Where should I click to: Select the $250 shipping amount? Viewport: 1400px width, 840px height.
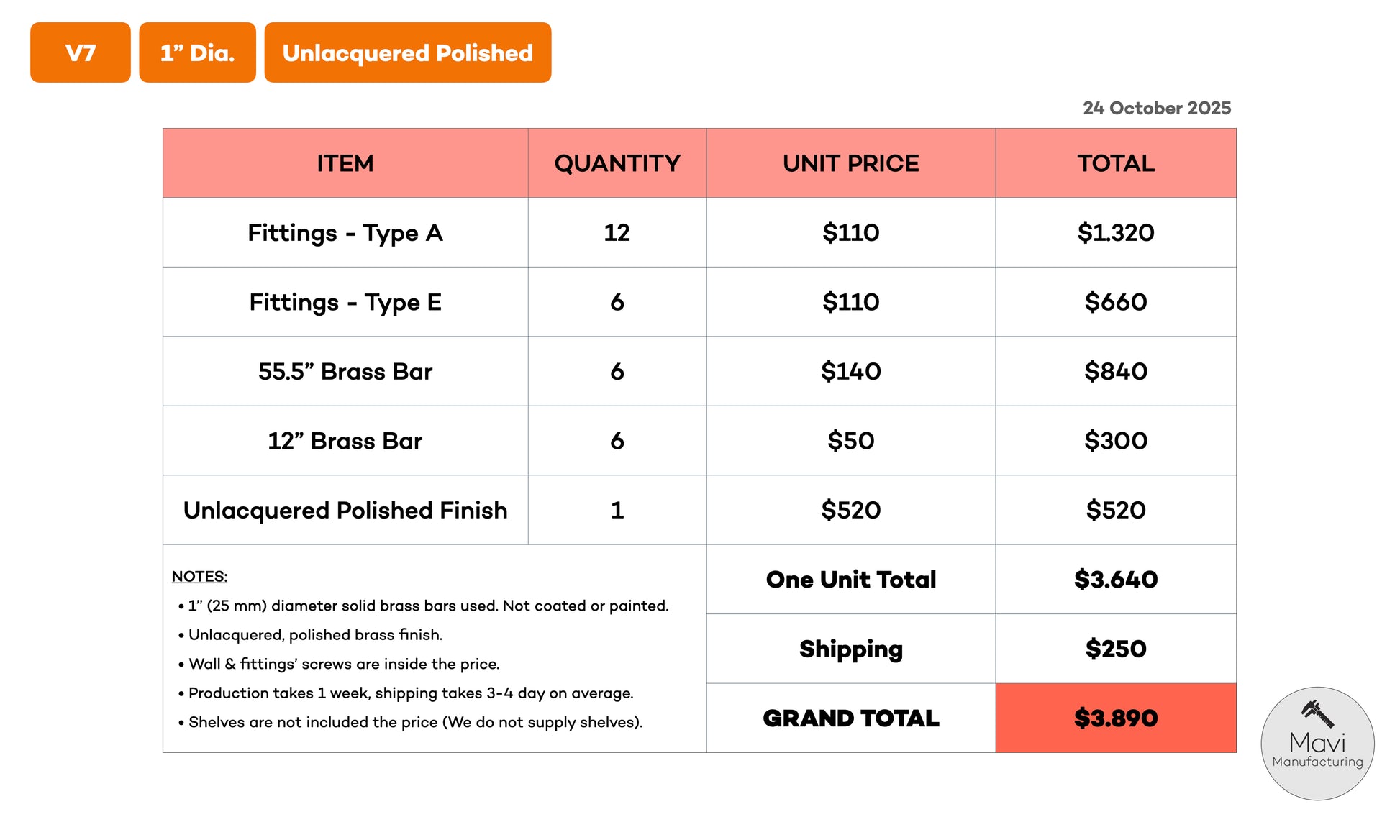click(1115, 649)
